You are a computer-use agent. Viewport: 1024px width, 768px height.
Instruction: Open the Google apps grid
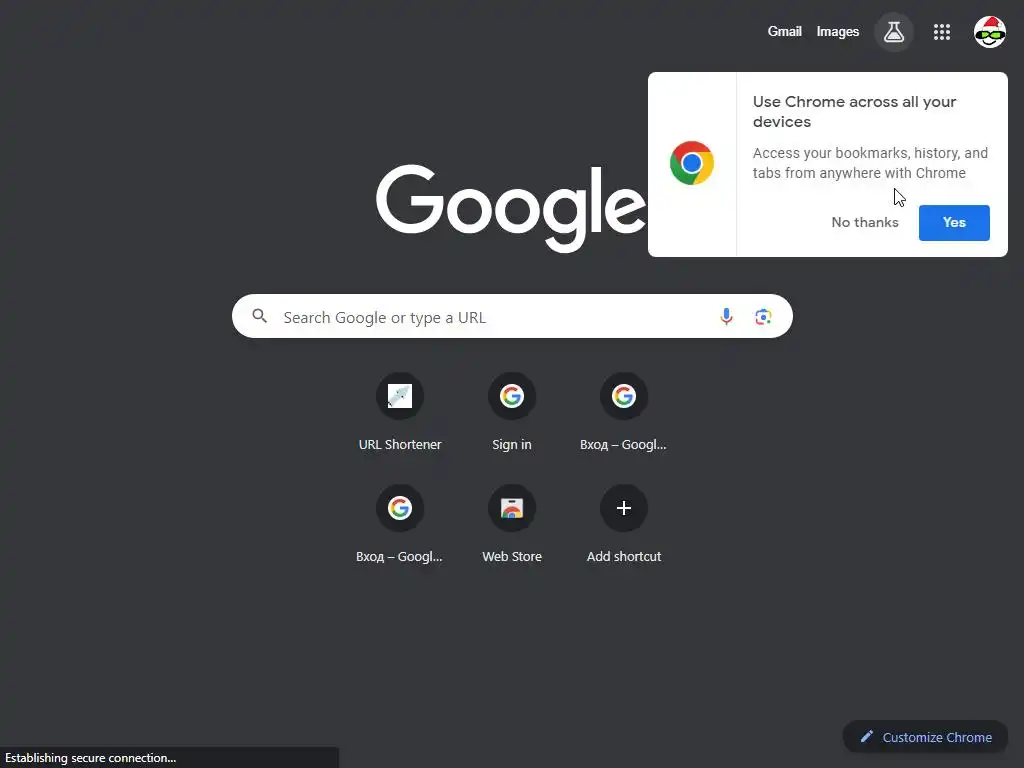pyautogui.click(x=942, y=31)
